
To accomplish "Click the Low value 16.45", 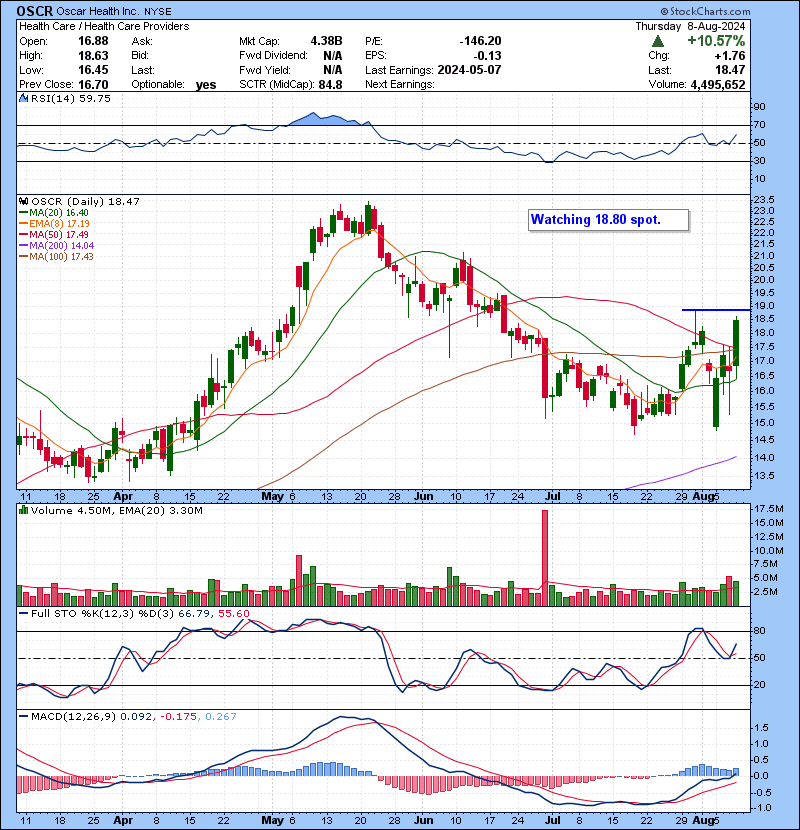I will tap(93, 70).
